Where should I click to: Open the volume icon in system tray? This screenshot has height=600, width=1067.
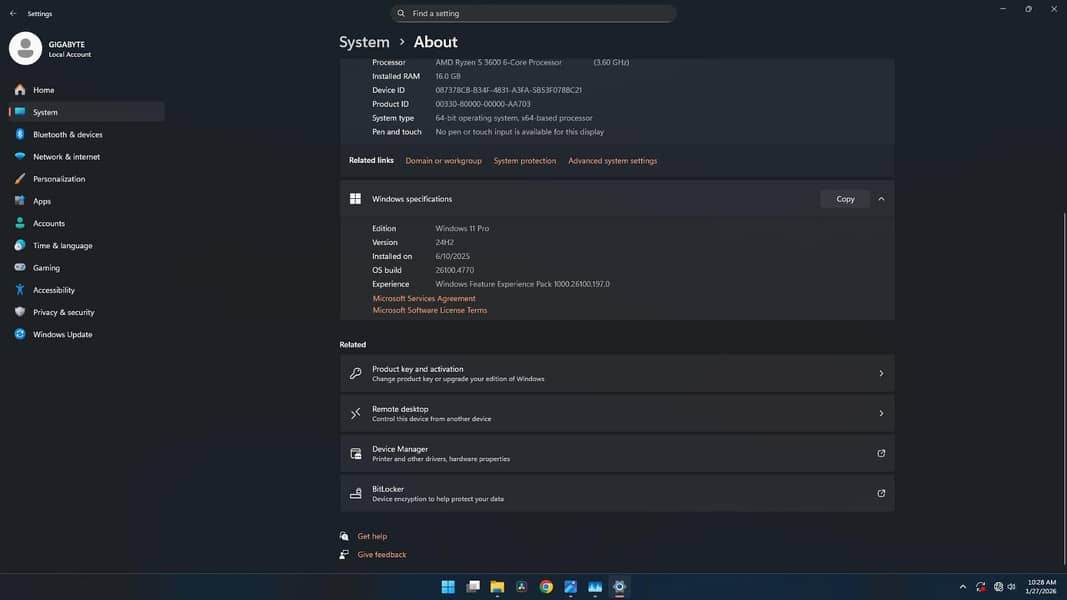1011,587
